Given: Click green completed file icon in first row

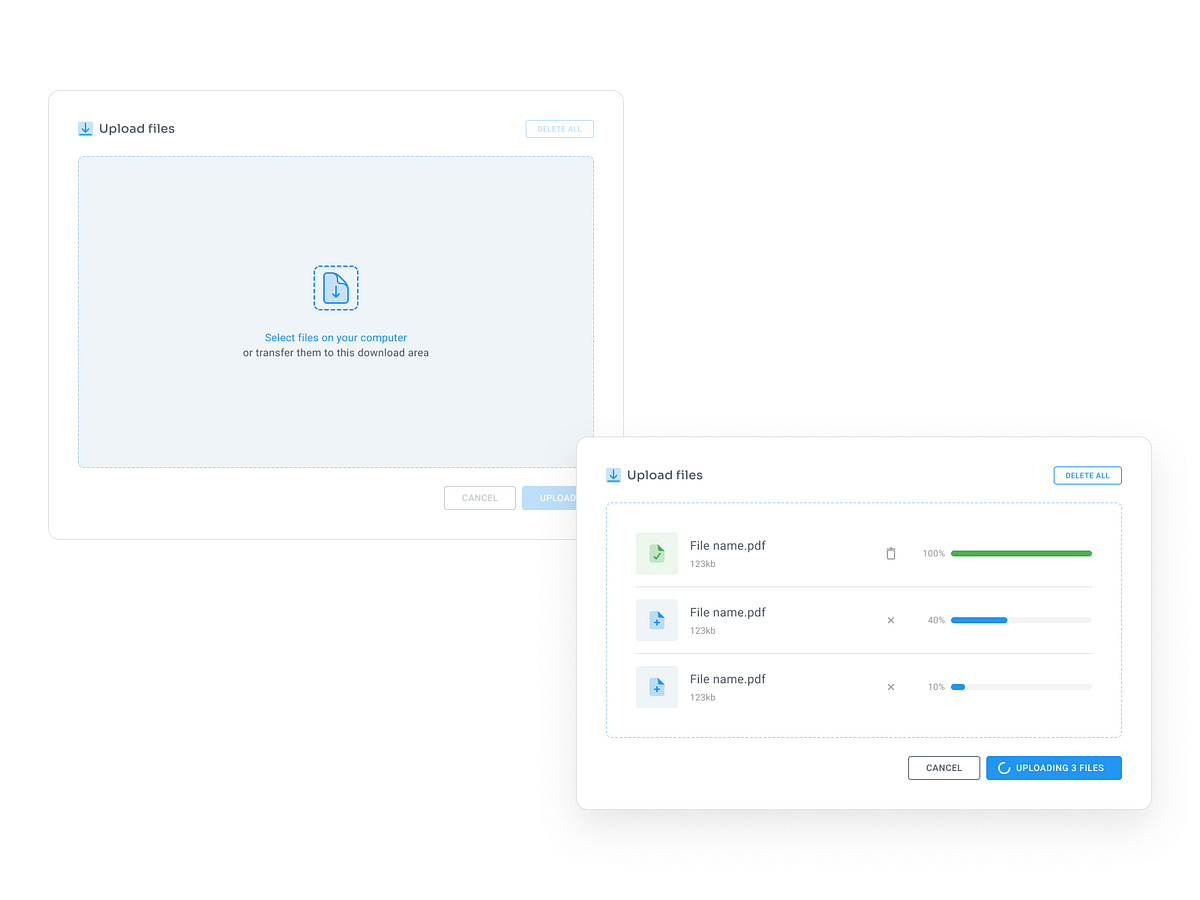Looking at the screenshot, I should point(657,553).
